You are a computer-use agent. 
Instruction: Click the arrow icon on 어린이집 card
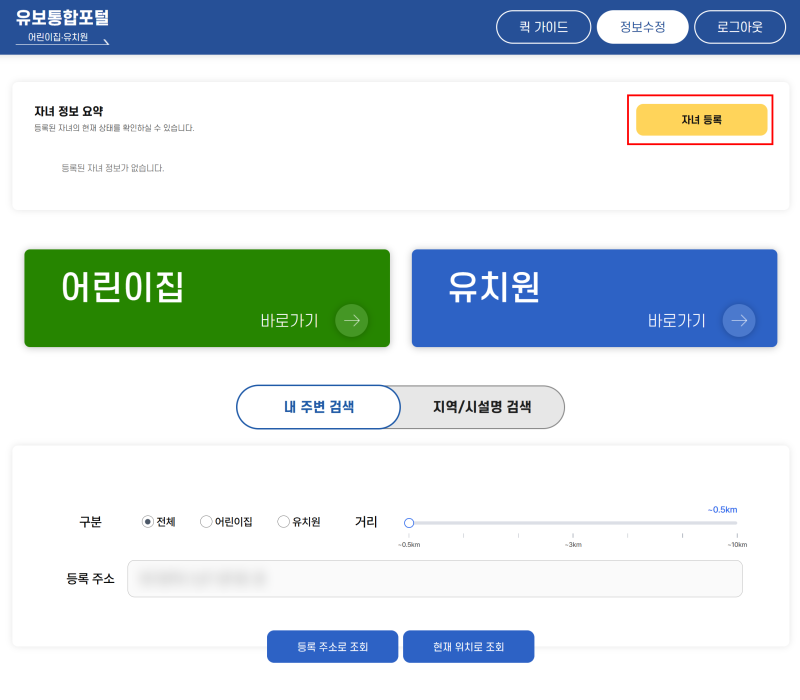point(352,320)
